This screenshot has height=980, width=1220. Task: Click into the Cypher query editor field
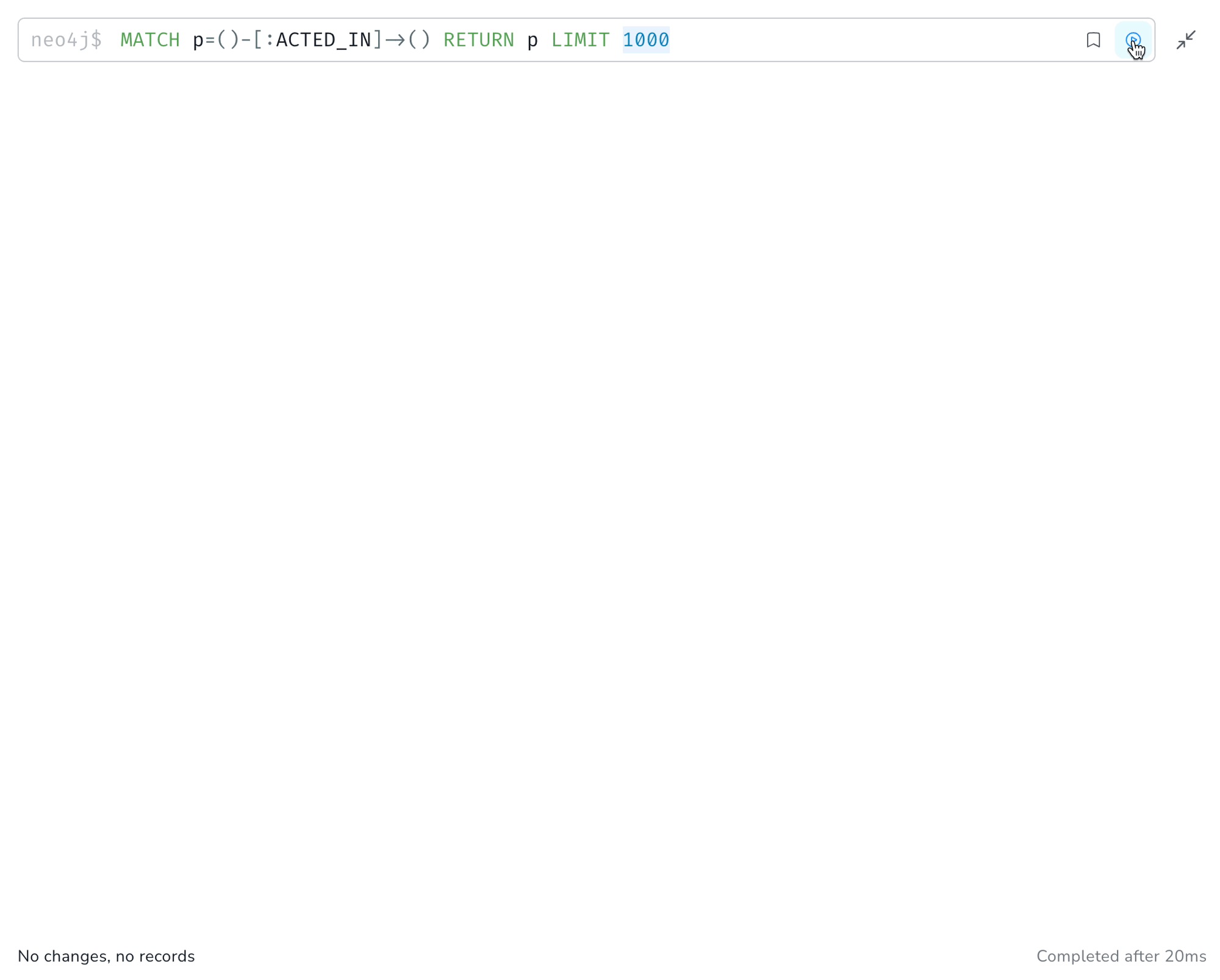(586, 40)
